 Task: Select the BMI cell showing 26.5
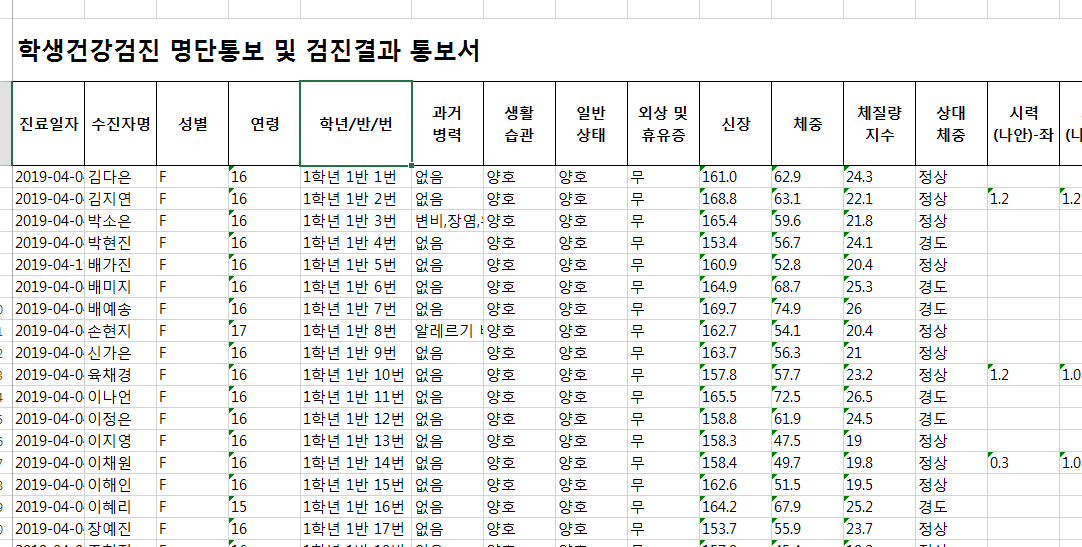(x=879, y=397)
